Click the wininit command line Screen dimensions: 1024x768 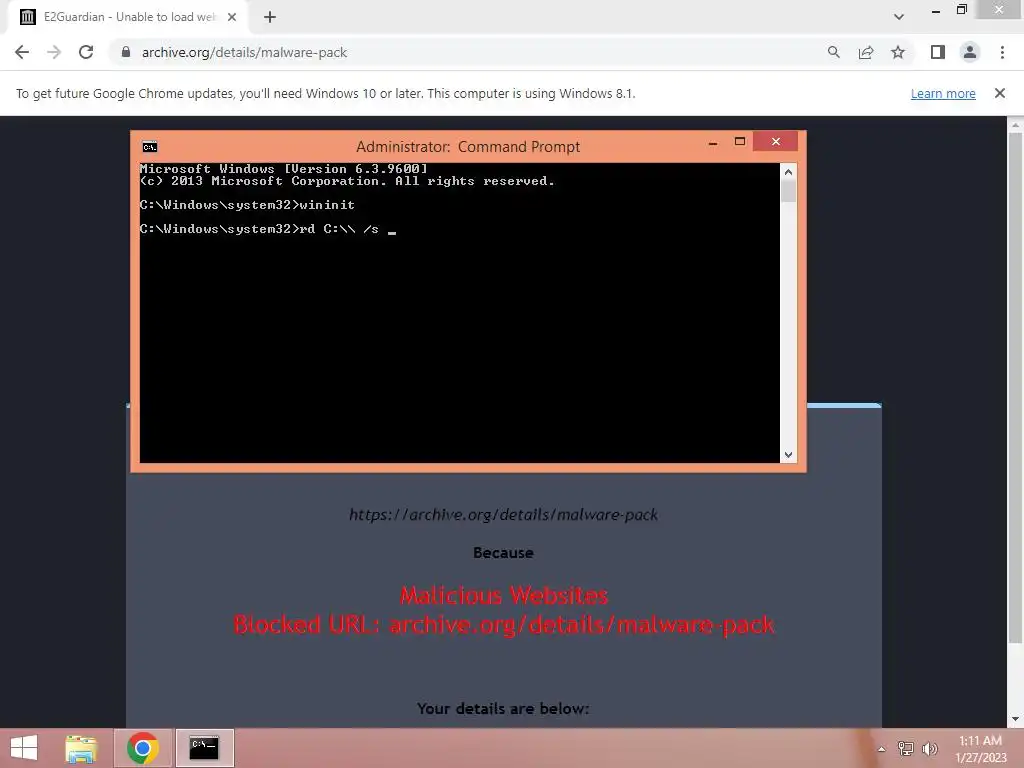(248, 205)
